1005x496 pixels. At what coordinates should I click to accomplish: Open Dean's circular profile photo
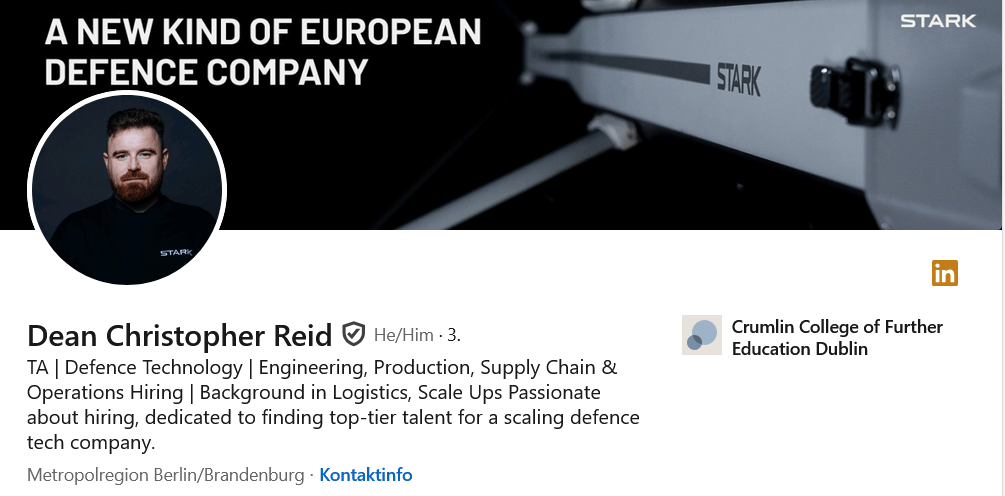point(127,189)
